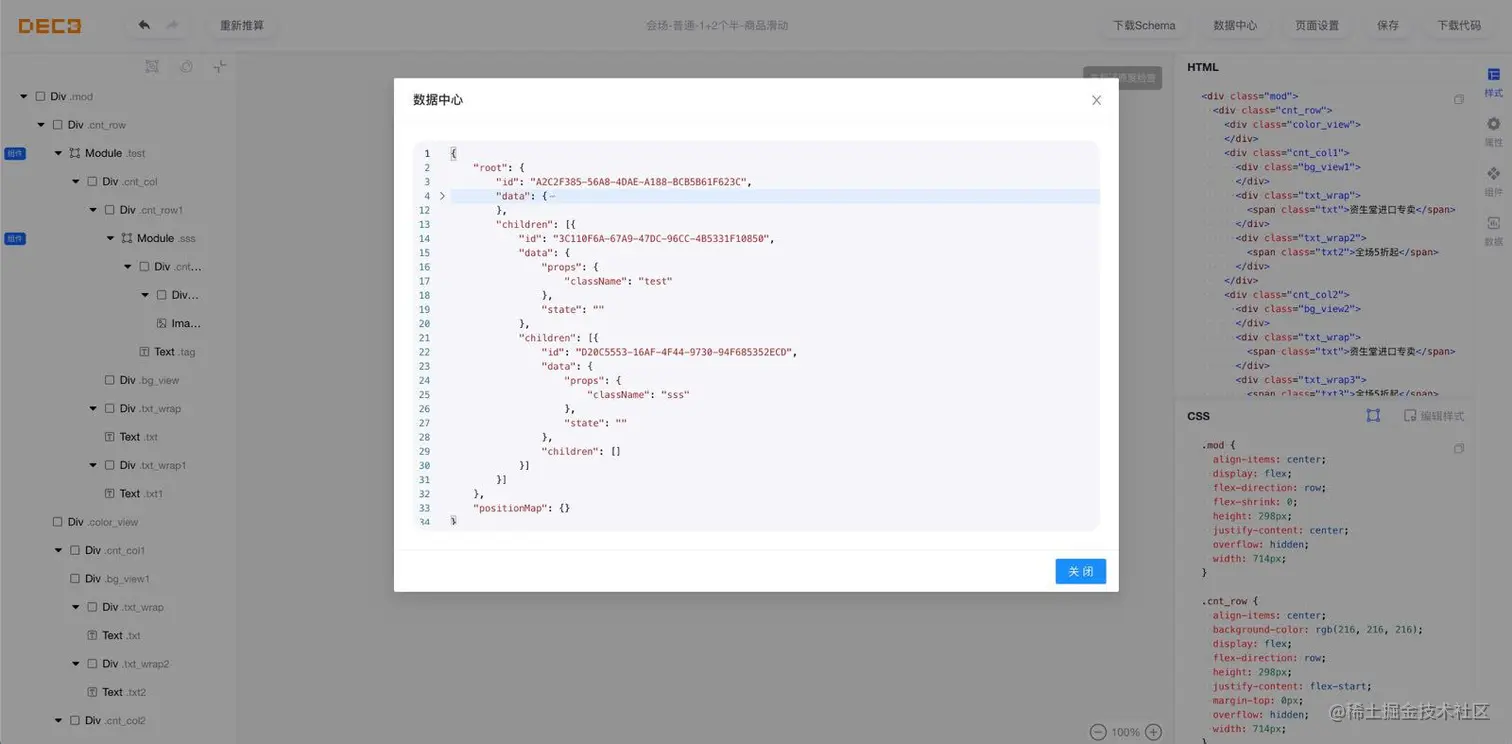Click the 下载Schema button
Image resolution: width=1512 pixels, height=744 pixels.
point(1145,26)
